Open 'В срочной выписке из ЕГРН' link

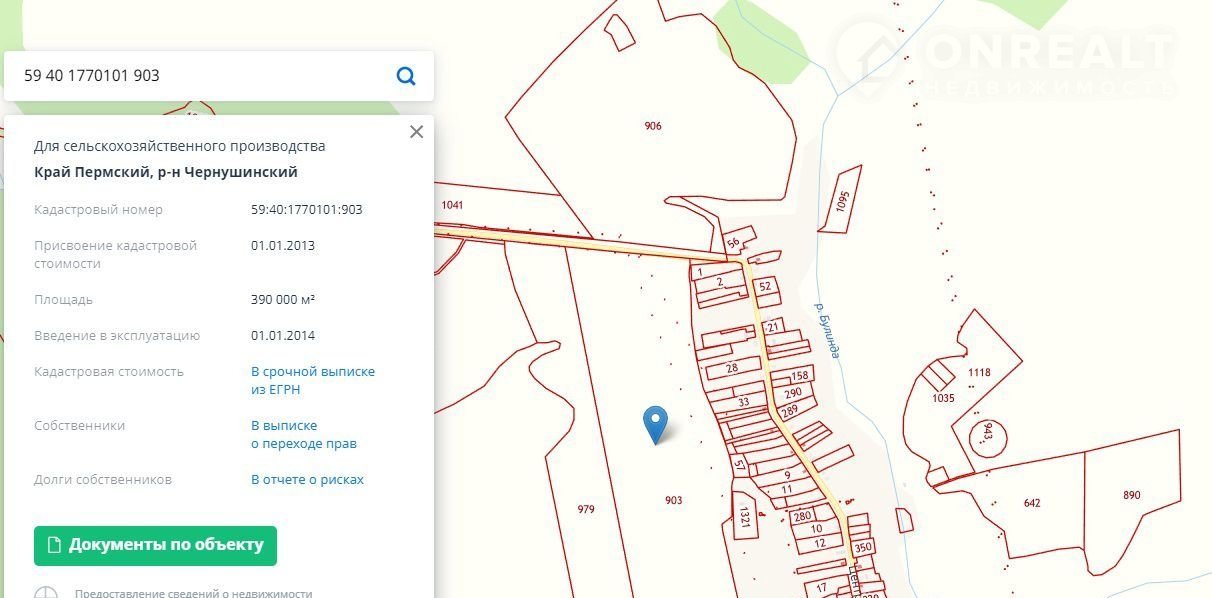tap(312, 380)
